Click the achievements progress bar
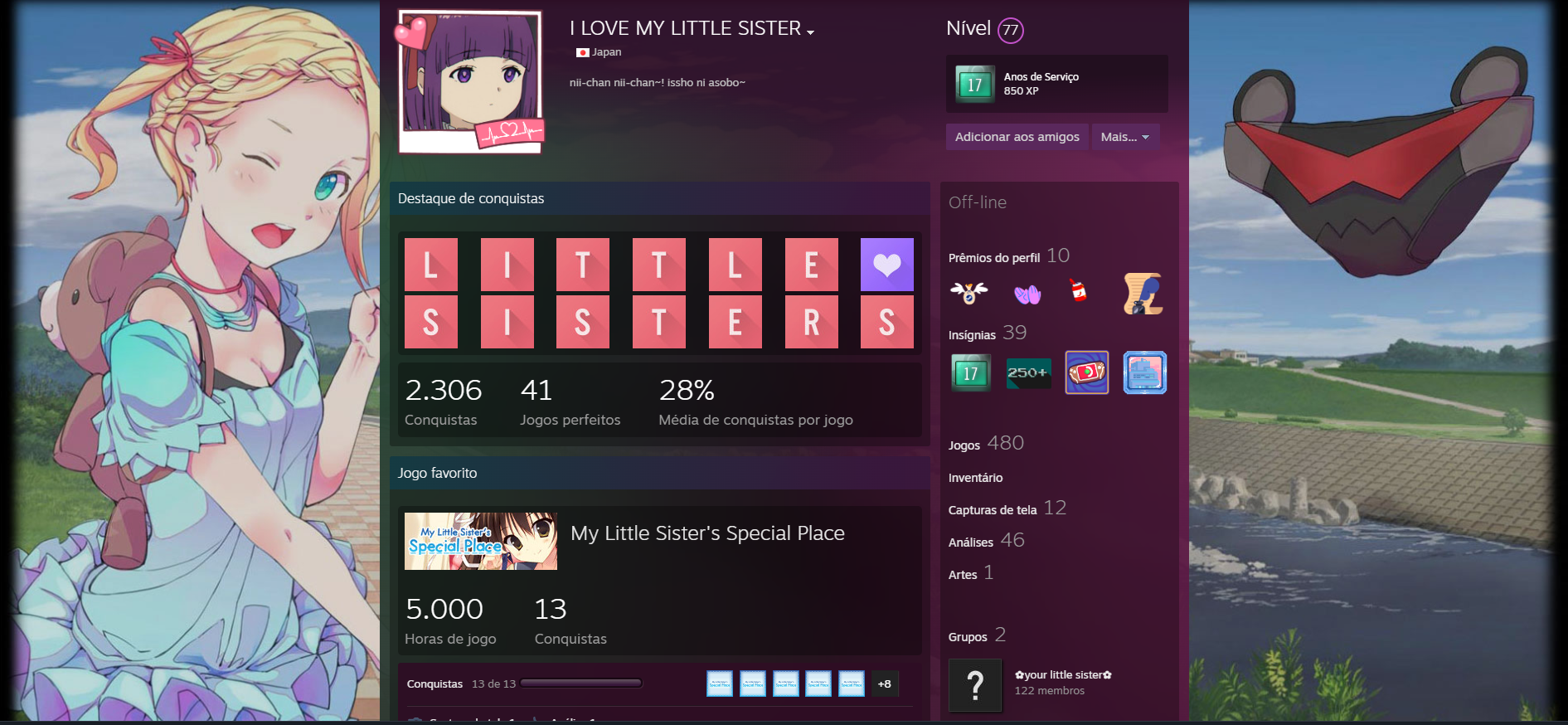Screen dimensions: 1568x725 (581, 684)
